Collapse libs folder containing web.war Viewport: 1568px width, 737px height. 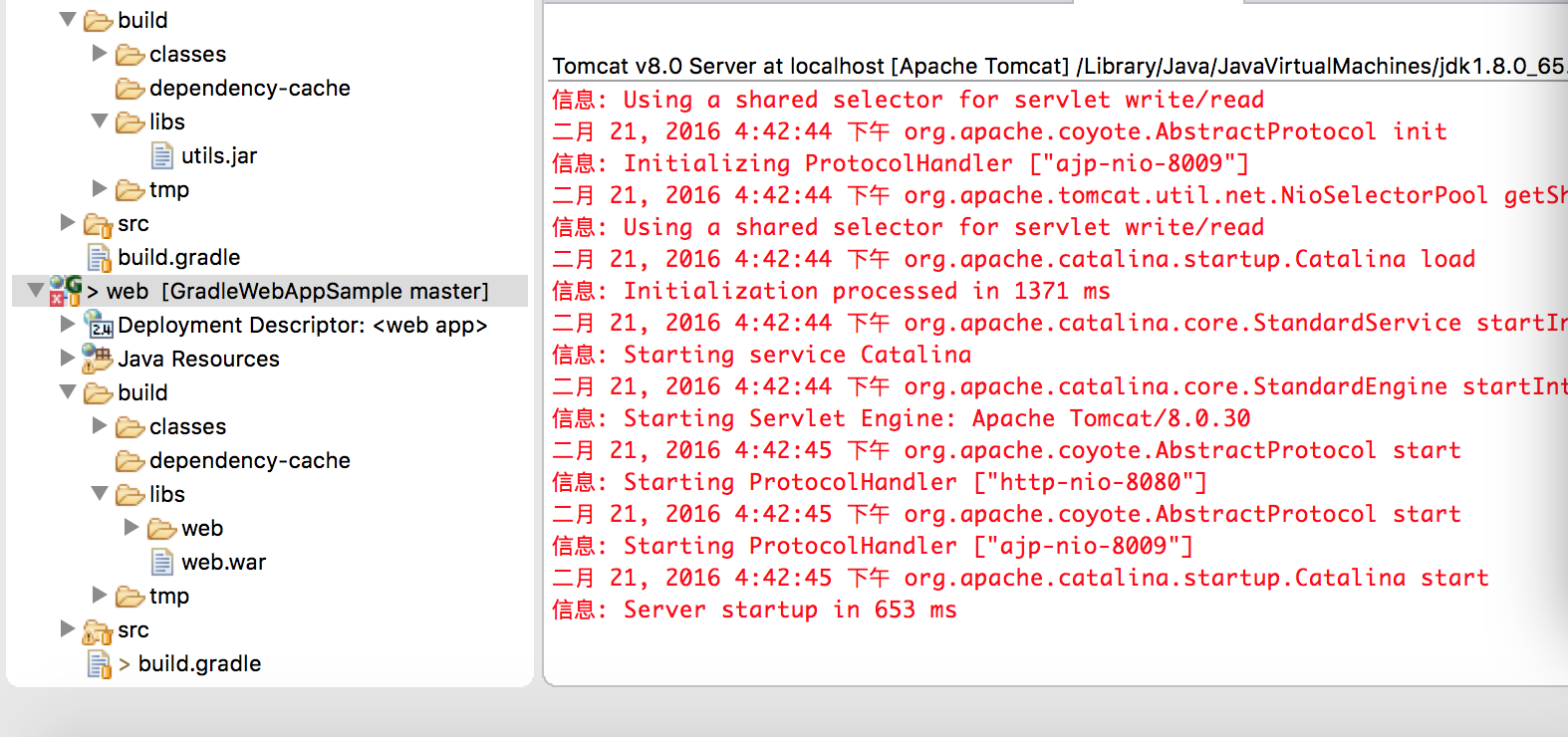click(100, 493)
